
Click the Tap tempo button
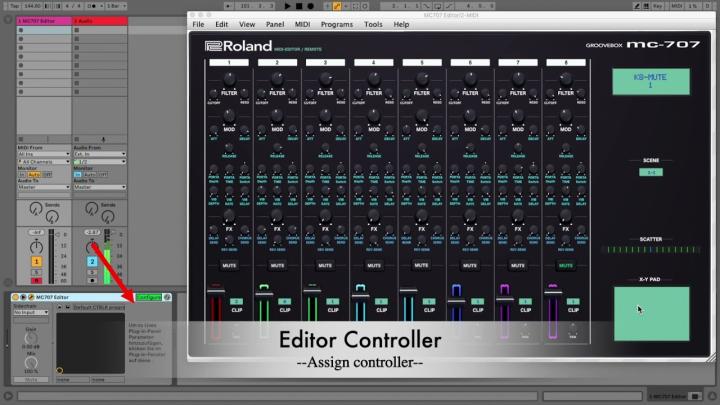15,6
